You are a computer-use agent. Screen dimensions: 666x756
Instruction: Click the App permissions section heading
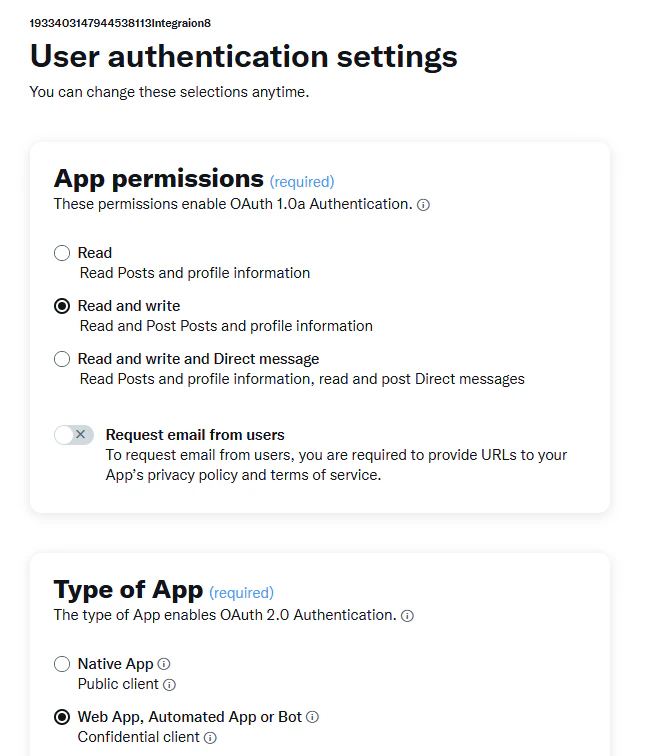tap(159, 179)
